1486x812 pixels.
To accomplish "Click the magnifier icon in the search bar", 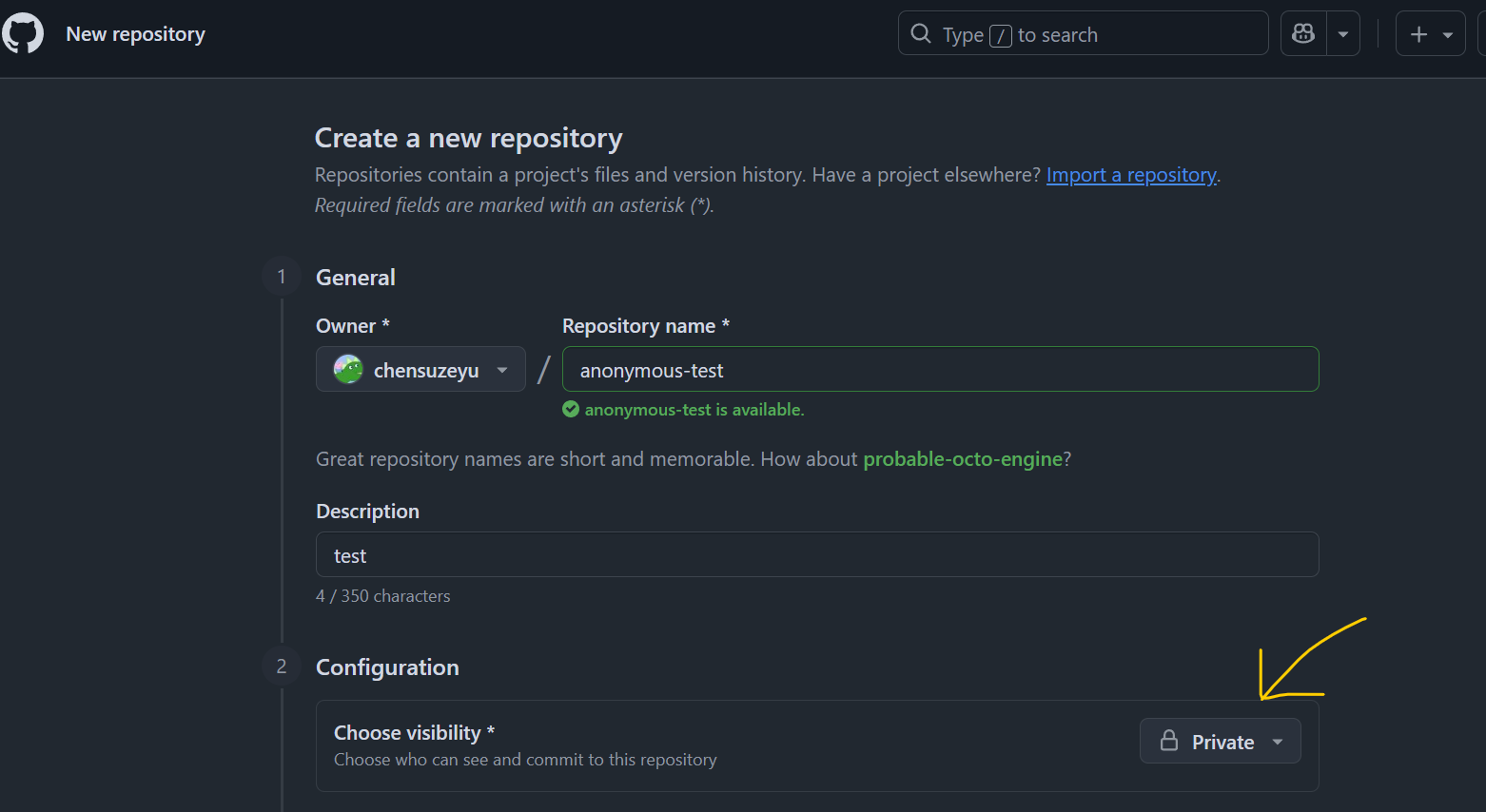I will (920, 32).
